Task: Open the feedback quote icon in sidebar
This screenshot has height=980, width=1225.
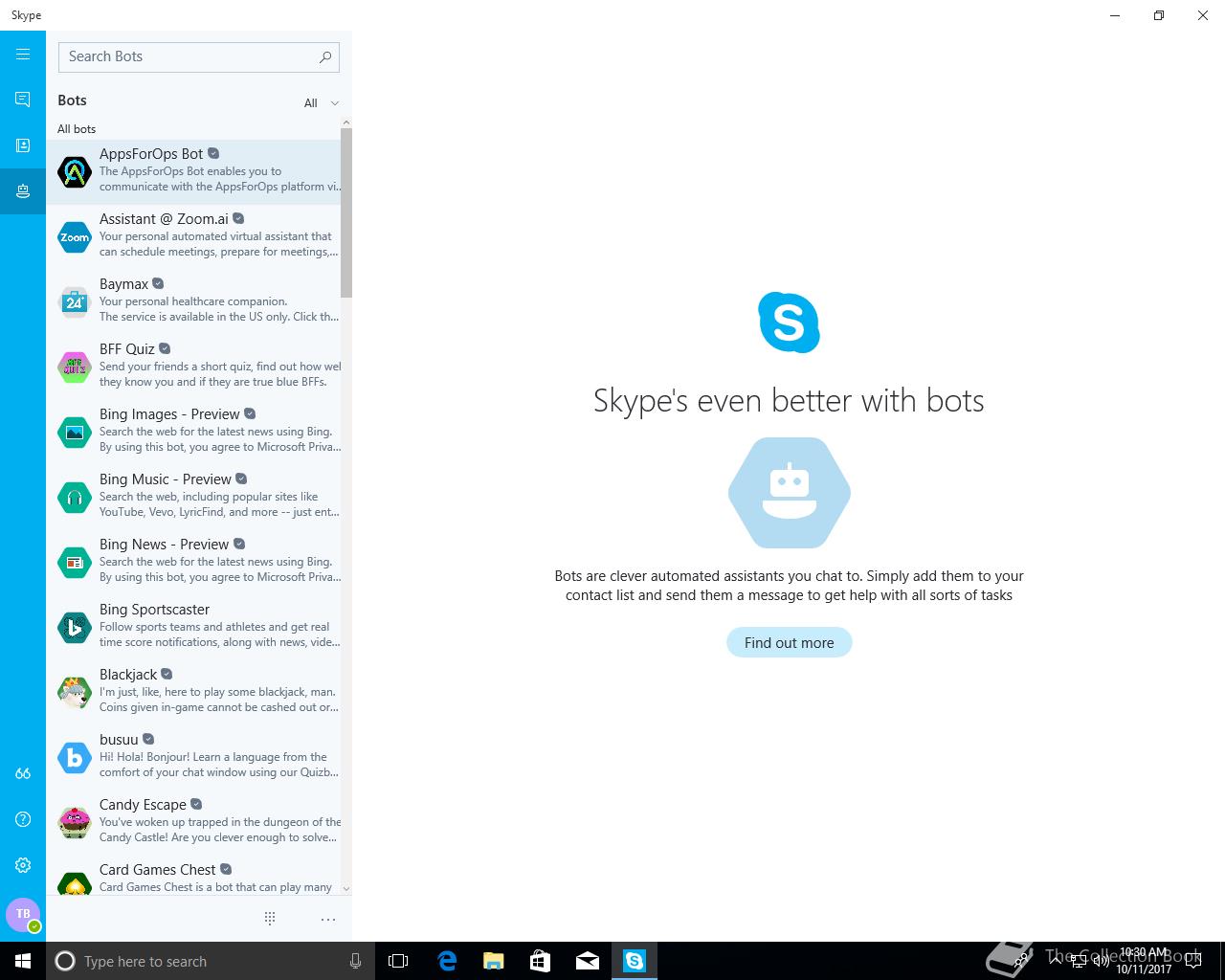Action: pyautogui.click(x=23, y=773)
